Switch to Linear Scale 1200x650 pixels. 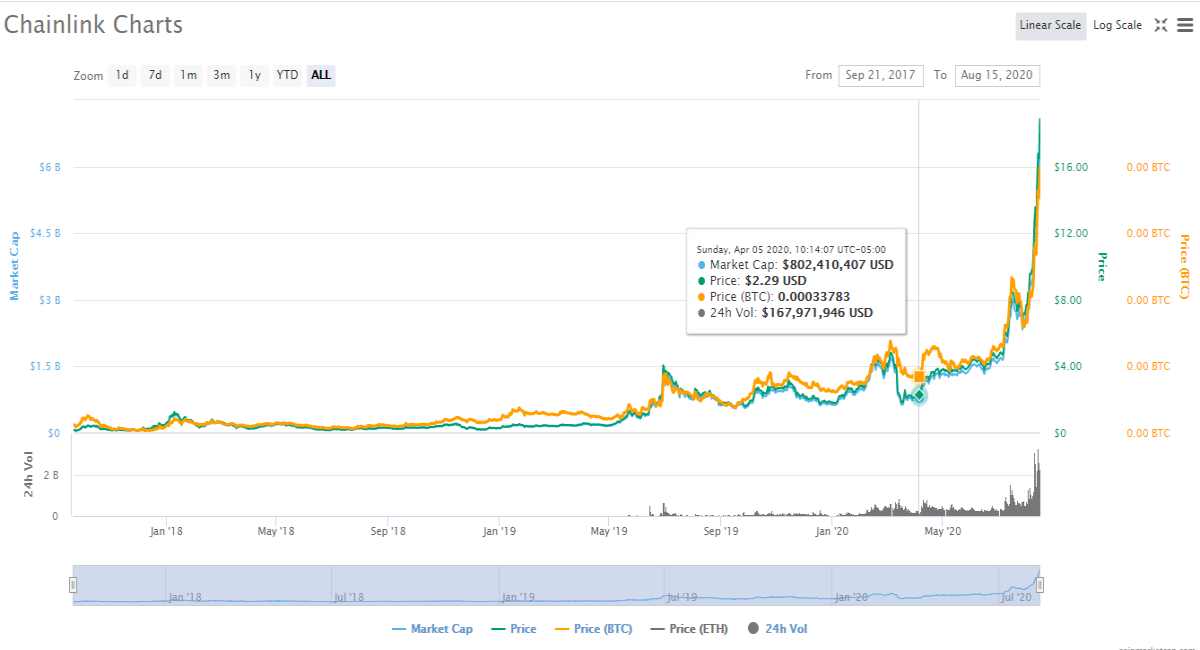click(1051, 25)
